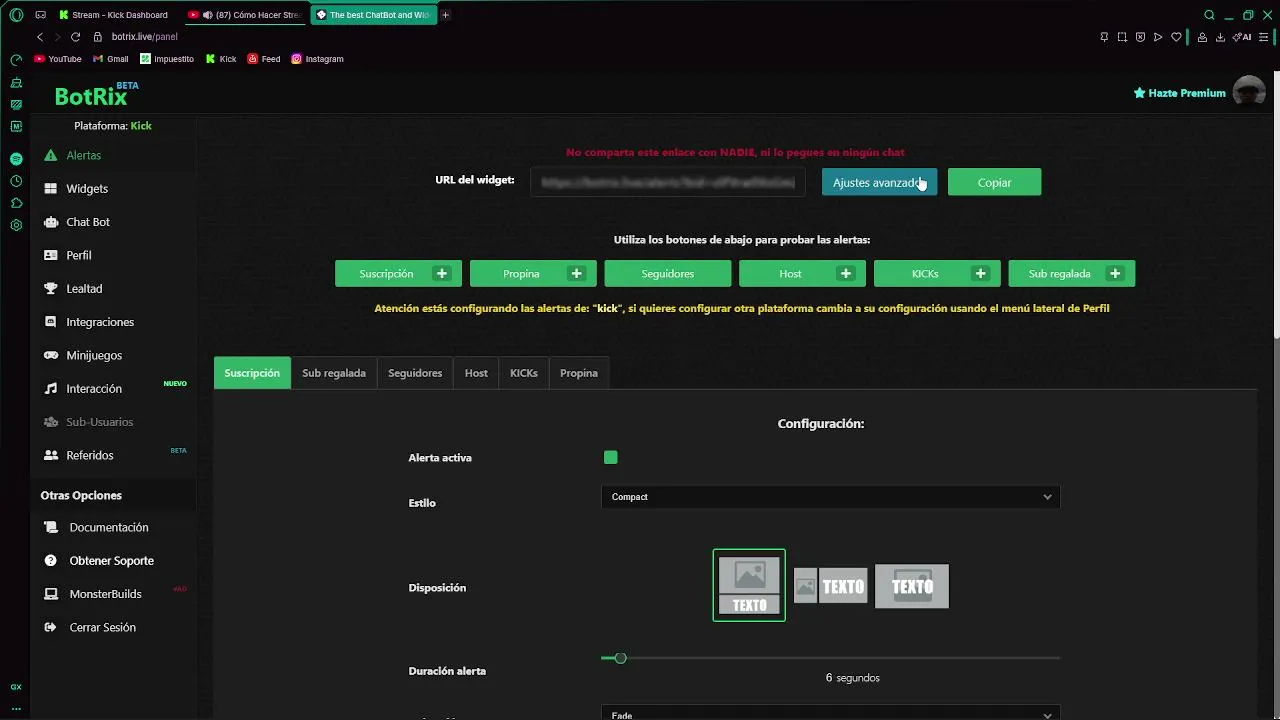Toggle the Alerta activa checkbox
Viewport: 1280px width, 720px height.
point(610,457)
